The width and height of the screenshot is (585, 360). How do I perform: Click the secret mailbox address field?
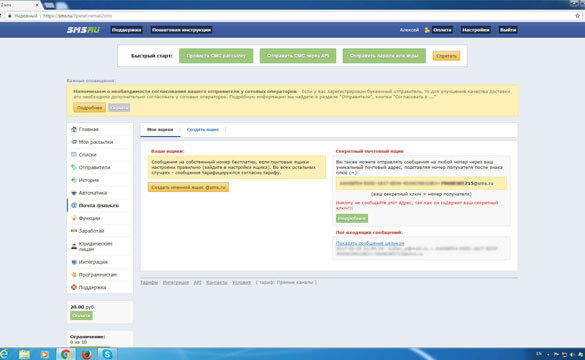tap(421, 183)
